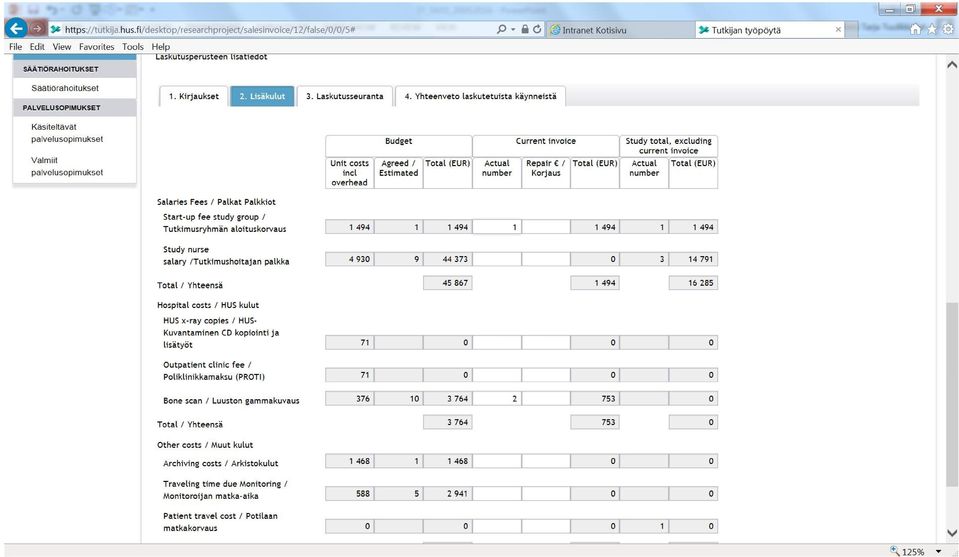Image resolution: width=959 pixels, height=557 pixels.
Task: Switch to the Intranet Kotisivu browser tab
Action: [620, 29]
